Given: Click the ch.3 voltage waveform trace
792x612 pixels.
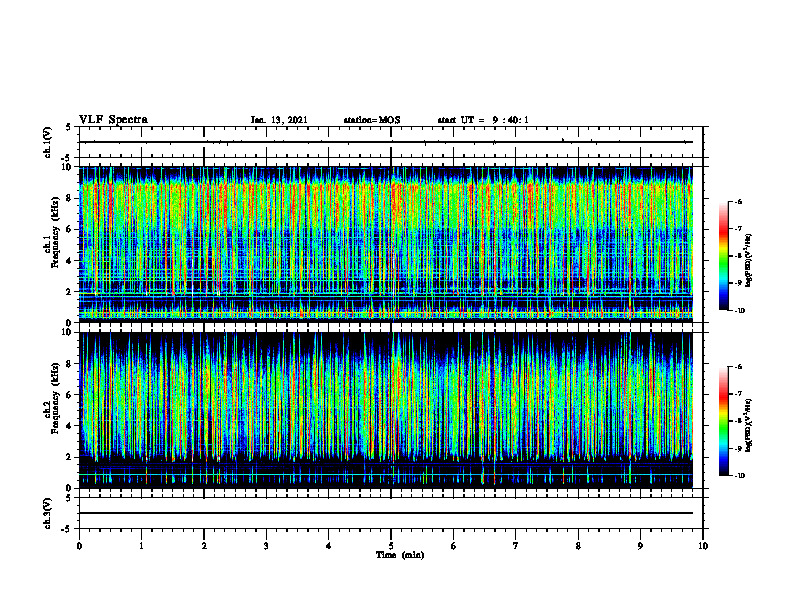Looking at the screenshot, I should [386, 513].
